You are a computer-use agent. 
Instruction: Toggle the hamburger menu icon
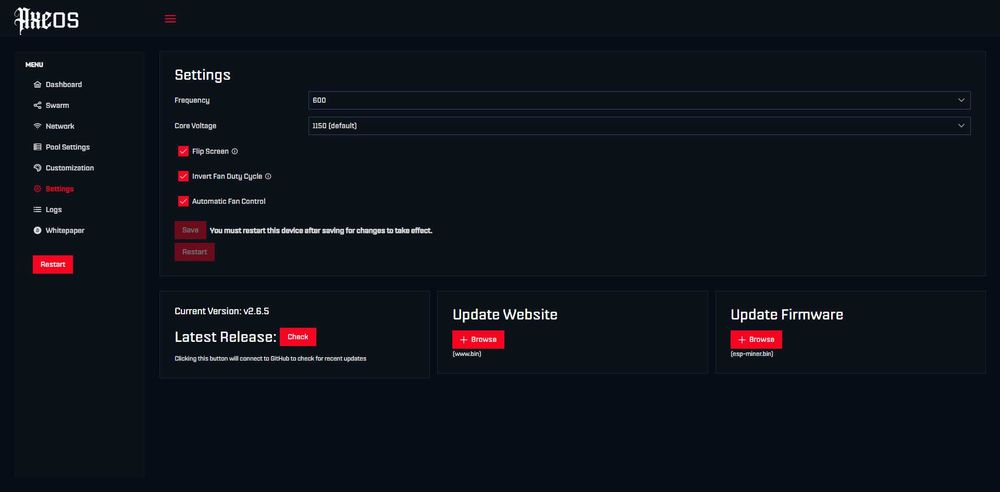click(x=170, y=19)
